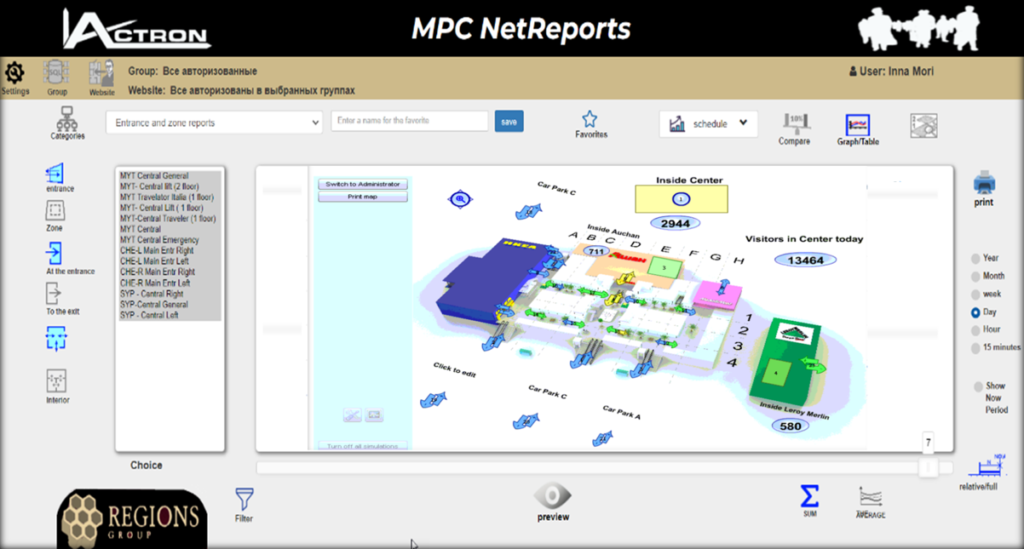Click the map search icon beside Graph/Table

[x=923, y=125]
